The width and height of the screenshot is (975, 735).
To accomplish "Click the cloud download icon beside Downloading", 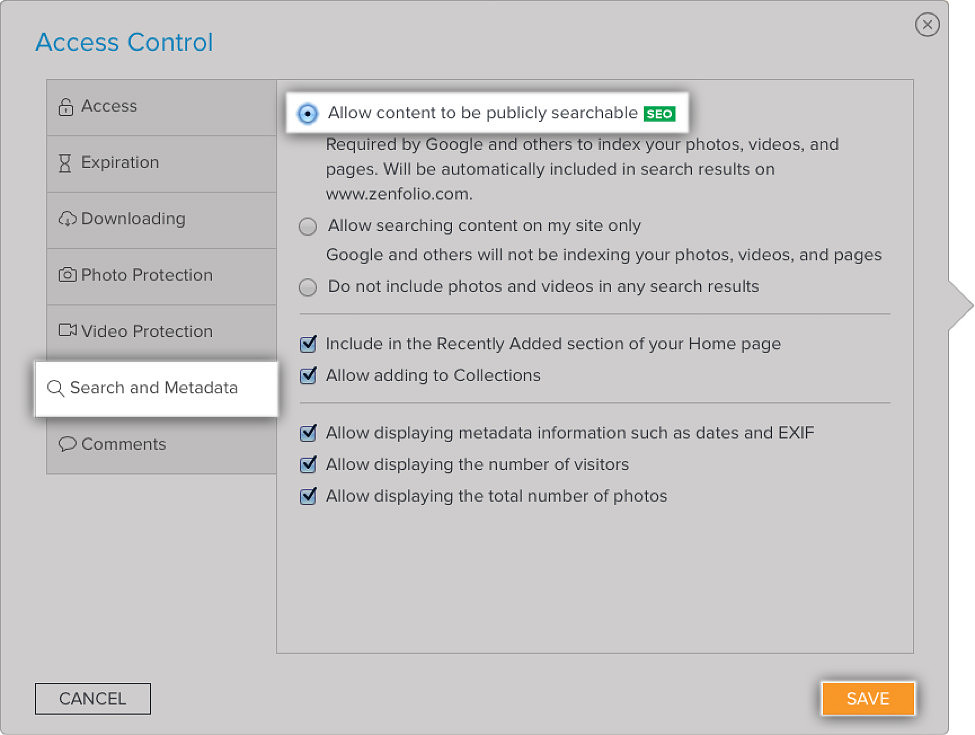I will [67, 219].
